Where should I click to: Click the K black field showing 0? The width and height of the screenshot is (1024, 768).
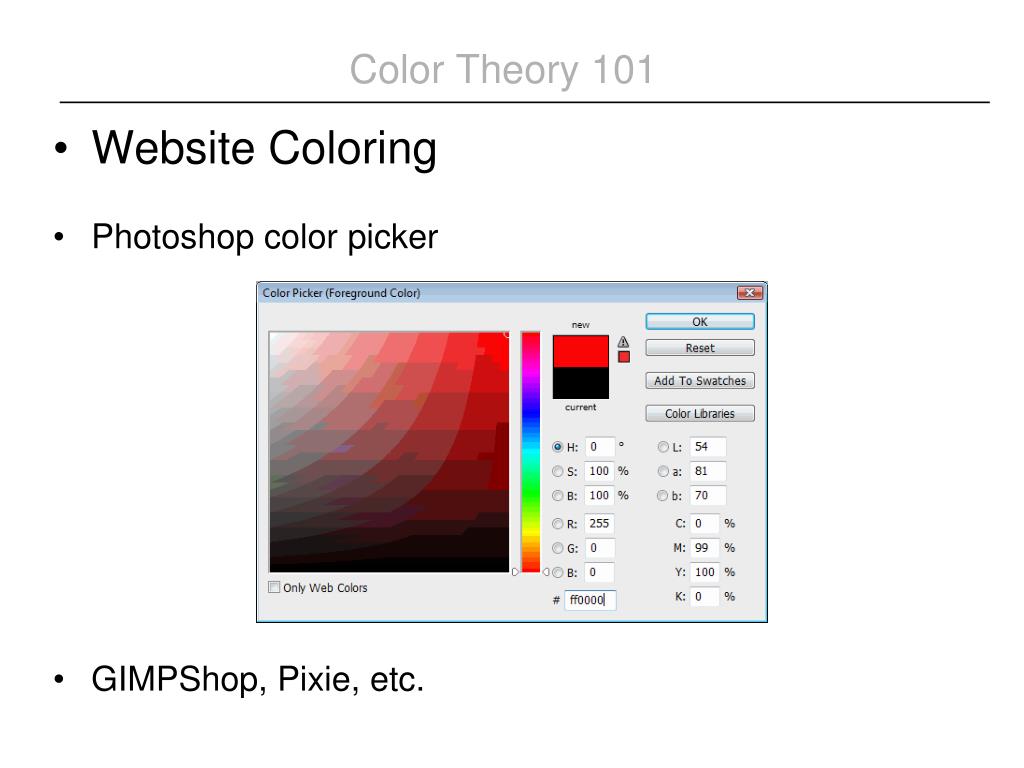705,596
